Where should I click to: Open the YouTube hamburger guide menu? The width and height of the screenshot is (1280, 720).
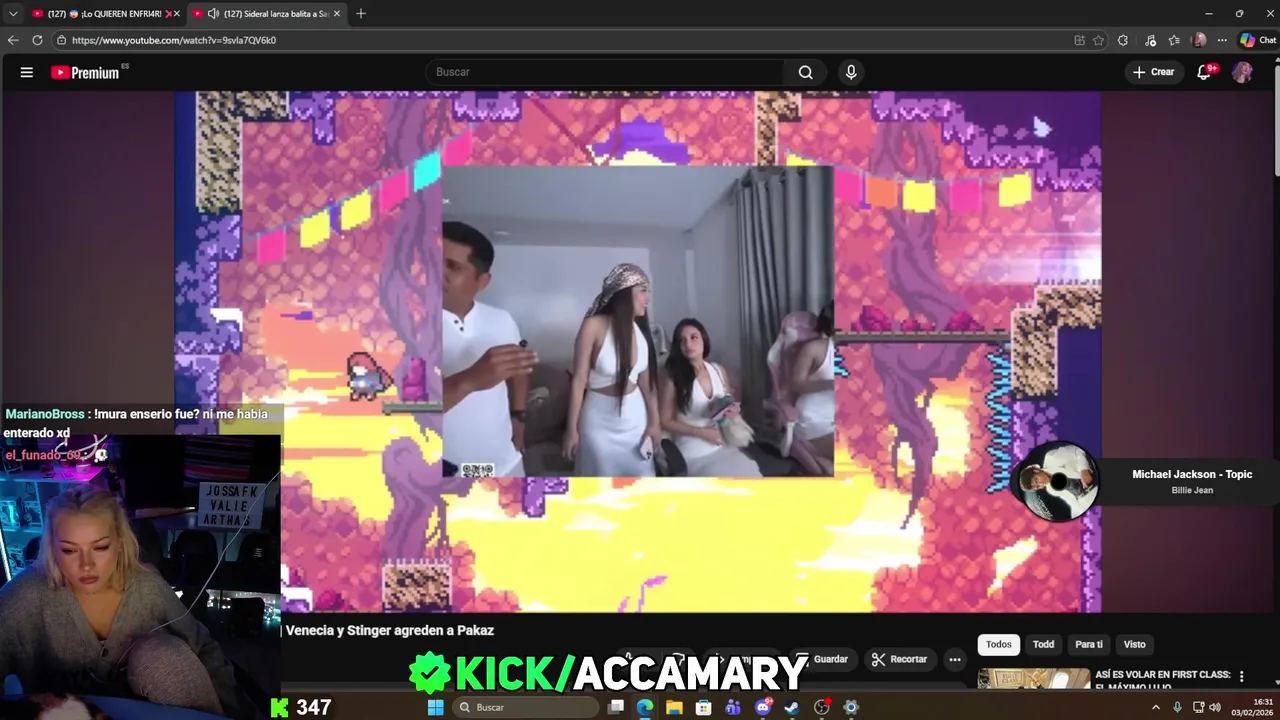27,72
